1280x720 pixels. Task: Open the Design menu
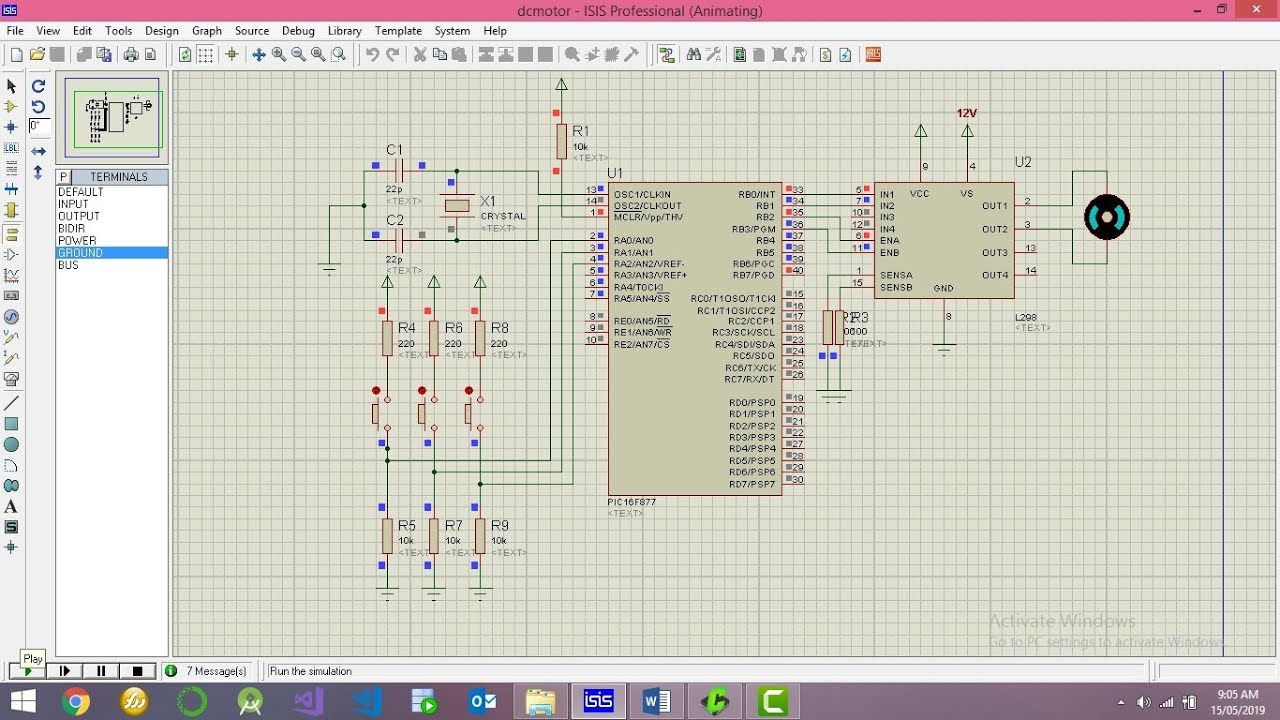pyautogui.click(x=162, y=31)
